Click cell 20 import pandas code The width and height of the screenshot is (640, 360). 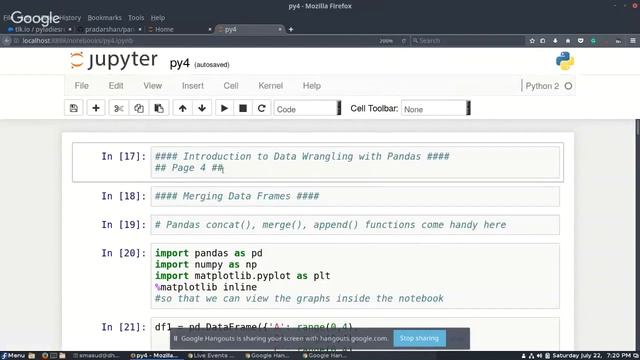pyautogui.click(x=355, y=276)
